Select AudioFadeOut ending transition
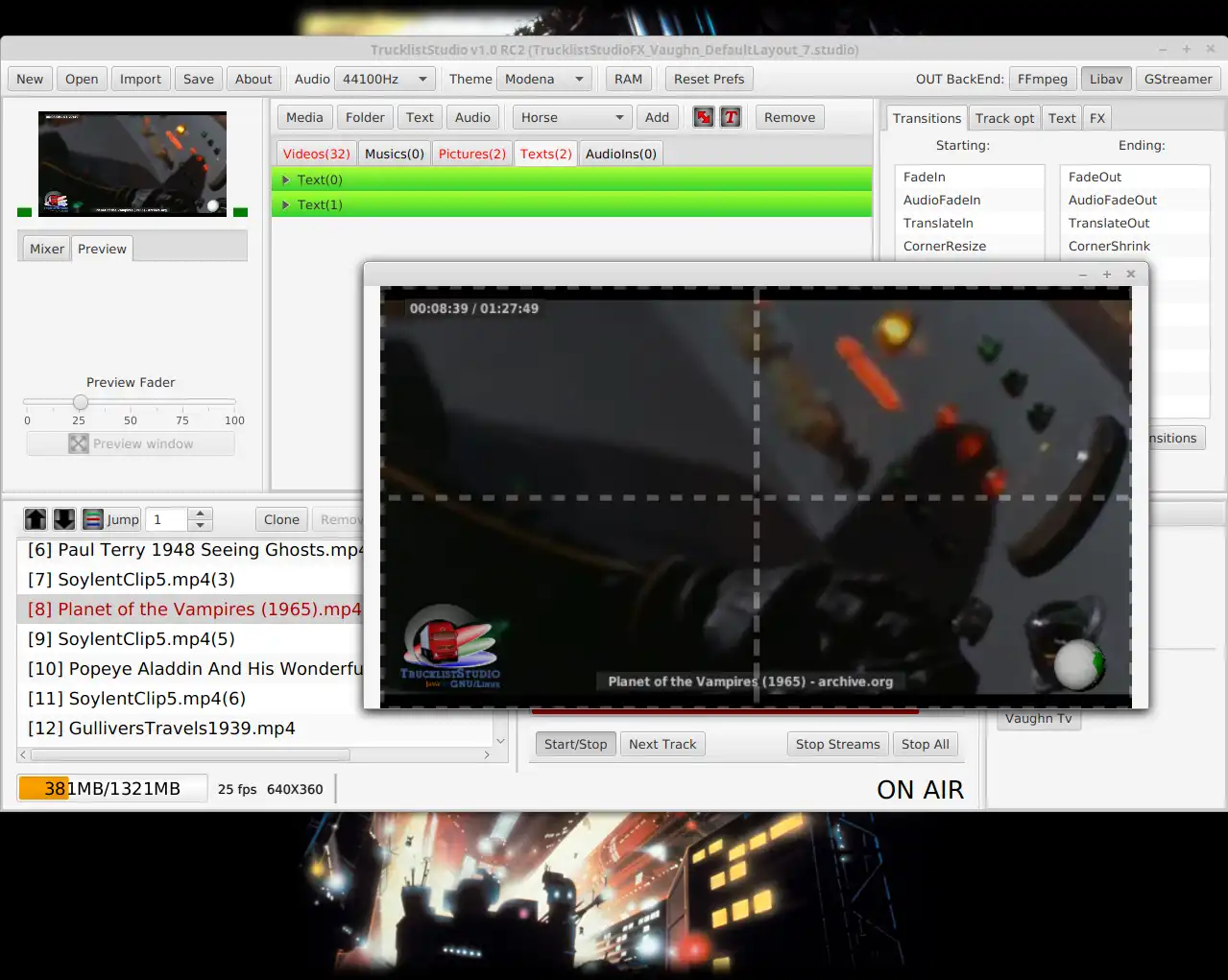 pos(1135,200)
